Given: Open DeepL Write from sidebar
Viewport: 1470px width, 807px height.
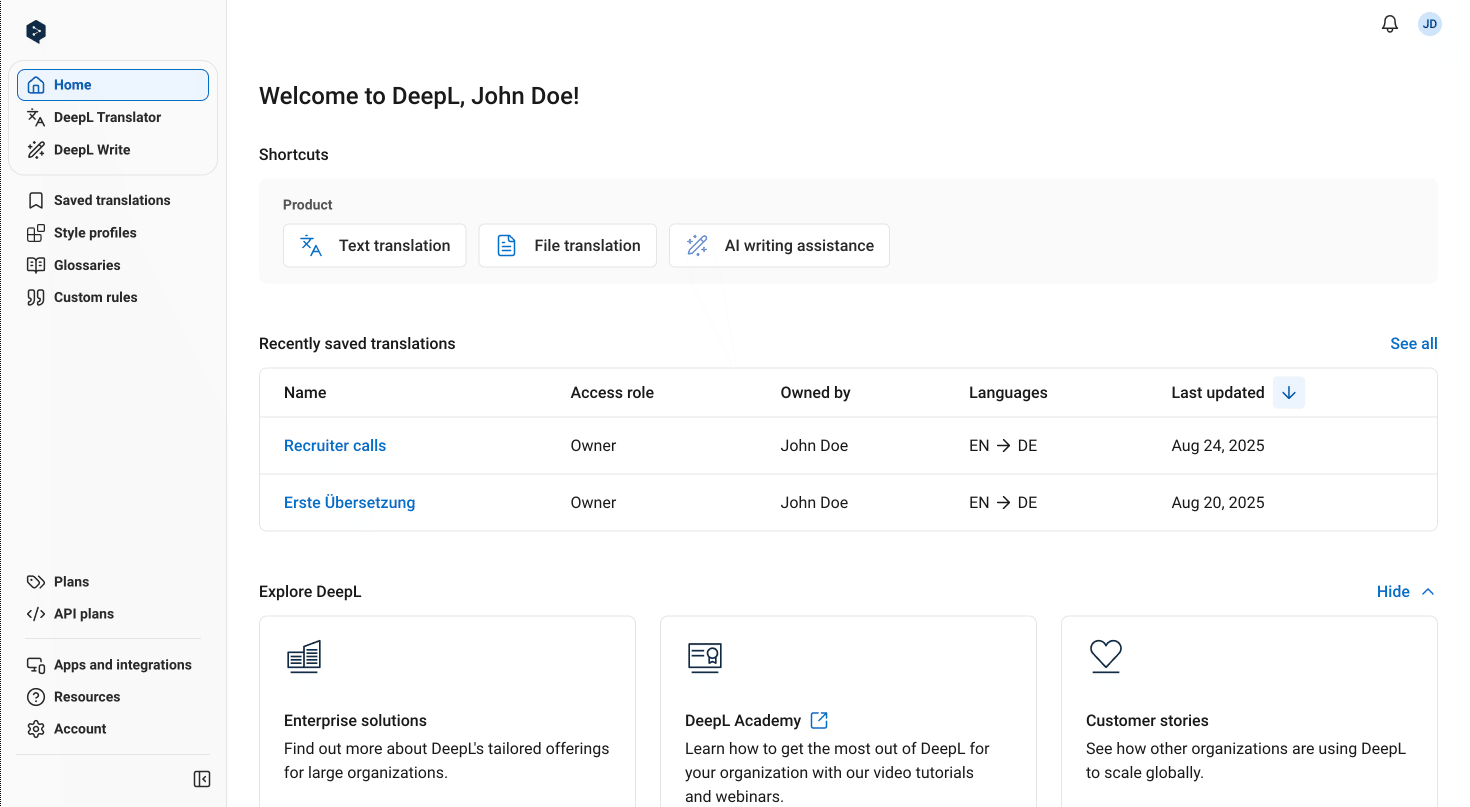Looking at the screenshot, I should [x=92, y=150].
